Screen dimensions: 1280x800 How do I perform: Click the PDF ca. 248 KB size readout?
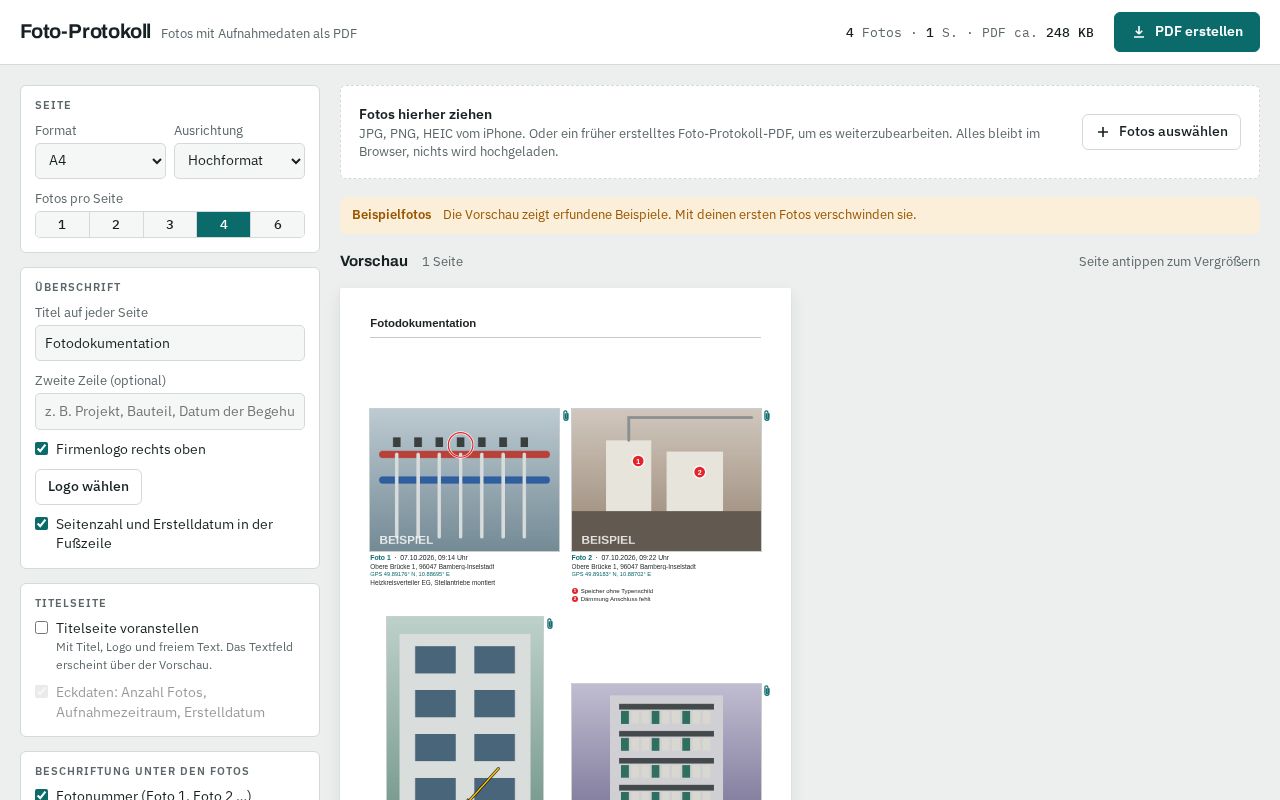(x=1037, y=33)
